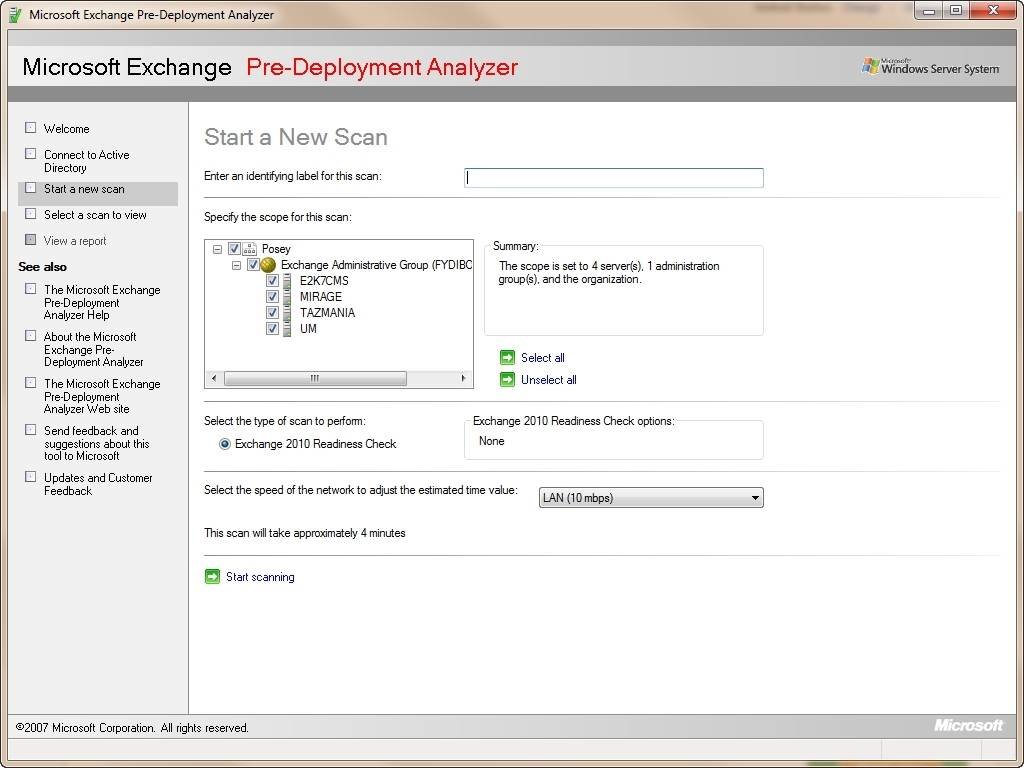Screen dimensions: 1024x768
Task: Toggle the Exchange Administrative Group checkbox
Action: 253,265
